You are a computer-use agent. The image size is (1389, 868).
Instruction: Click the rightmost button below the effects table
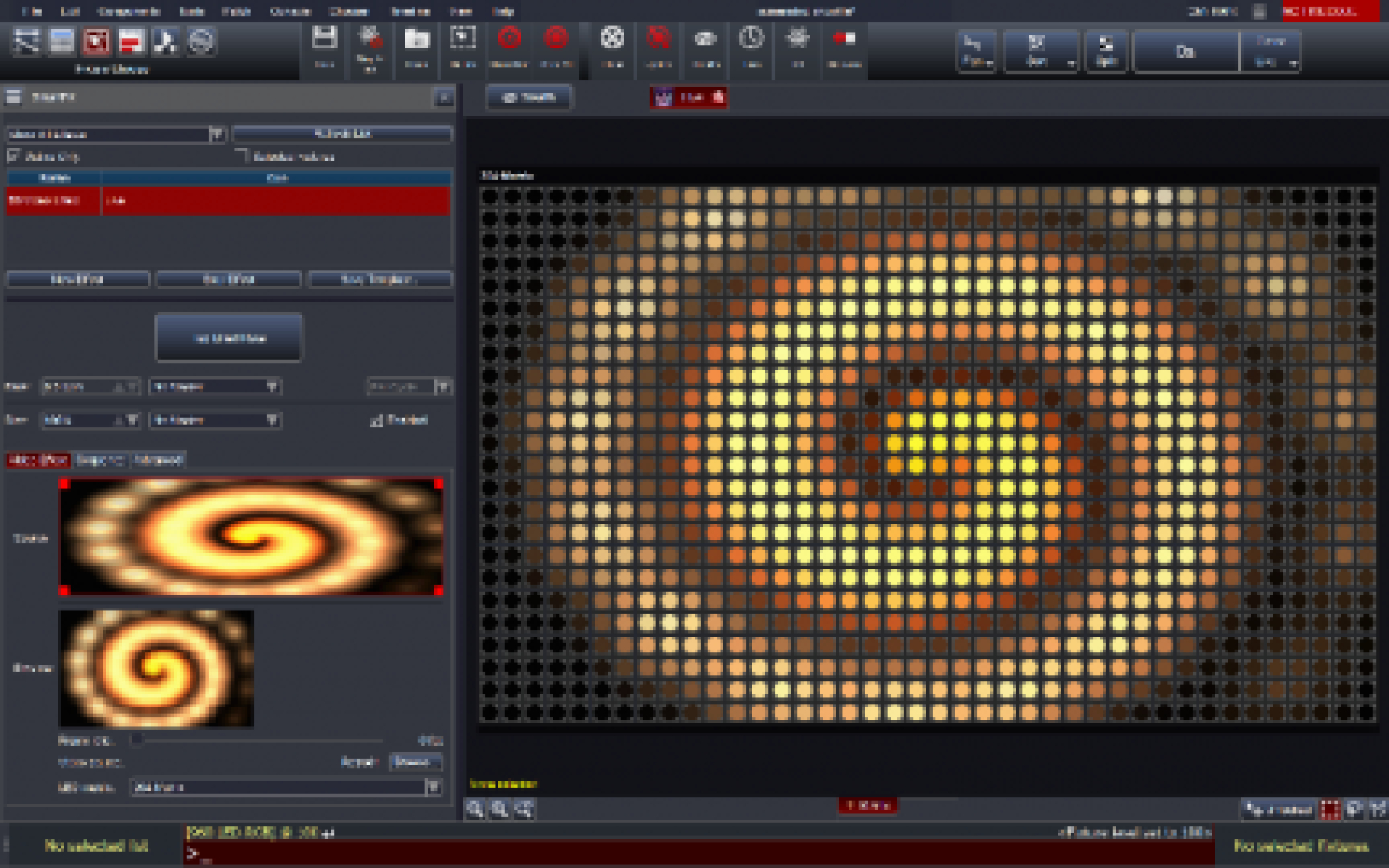point(380,279)
